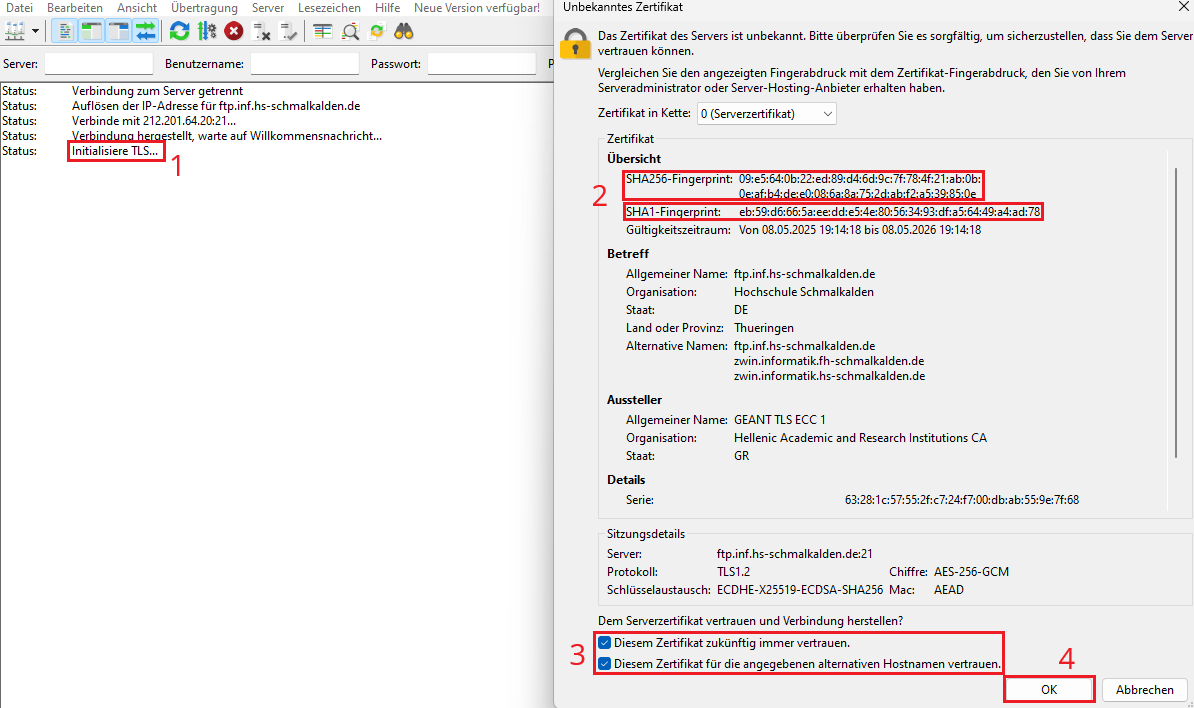Image resolution: width=1194 pixels, height=708 pixels.
Task: Click the Benutzername input field
Action: tap(304, 64)
